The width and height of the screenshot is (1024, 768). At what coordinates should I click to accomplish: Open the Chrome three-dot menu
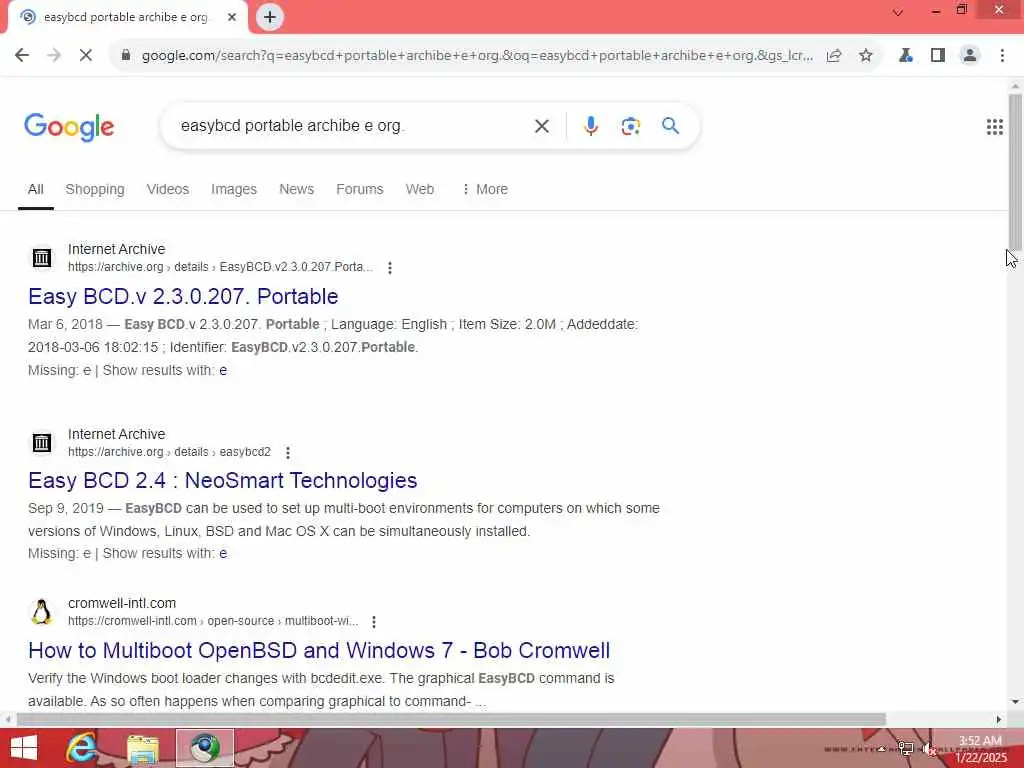1002,56
